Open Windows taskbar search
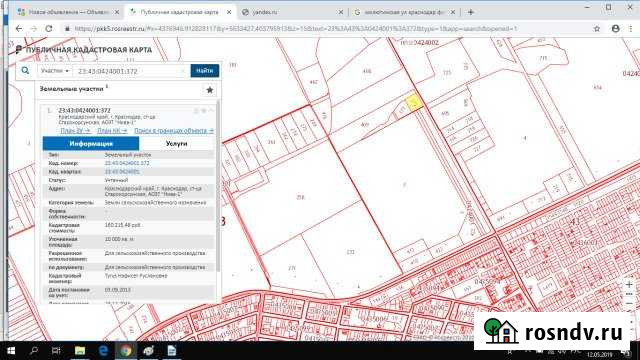The height and width of the screenshot is (360, 640). 34,351
